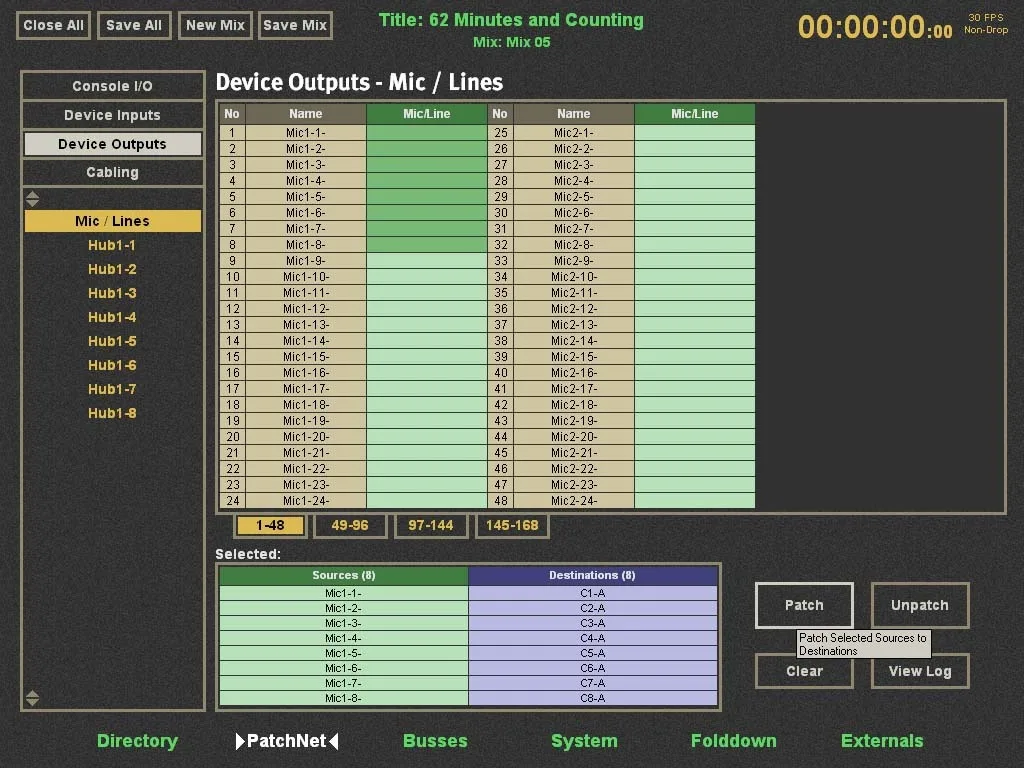Click the Mix: Mix 05 label
This screenshot has width=1024, height=768.
pos(511,42)
